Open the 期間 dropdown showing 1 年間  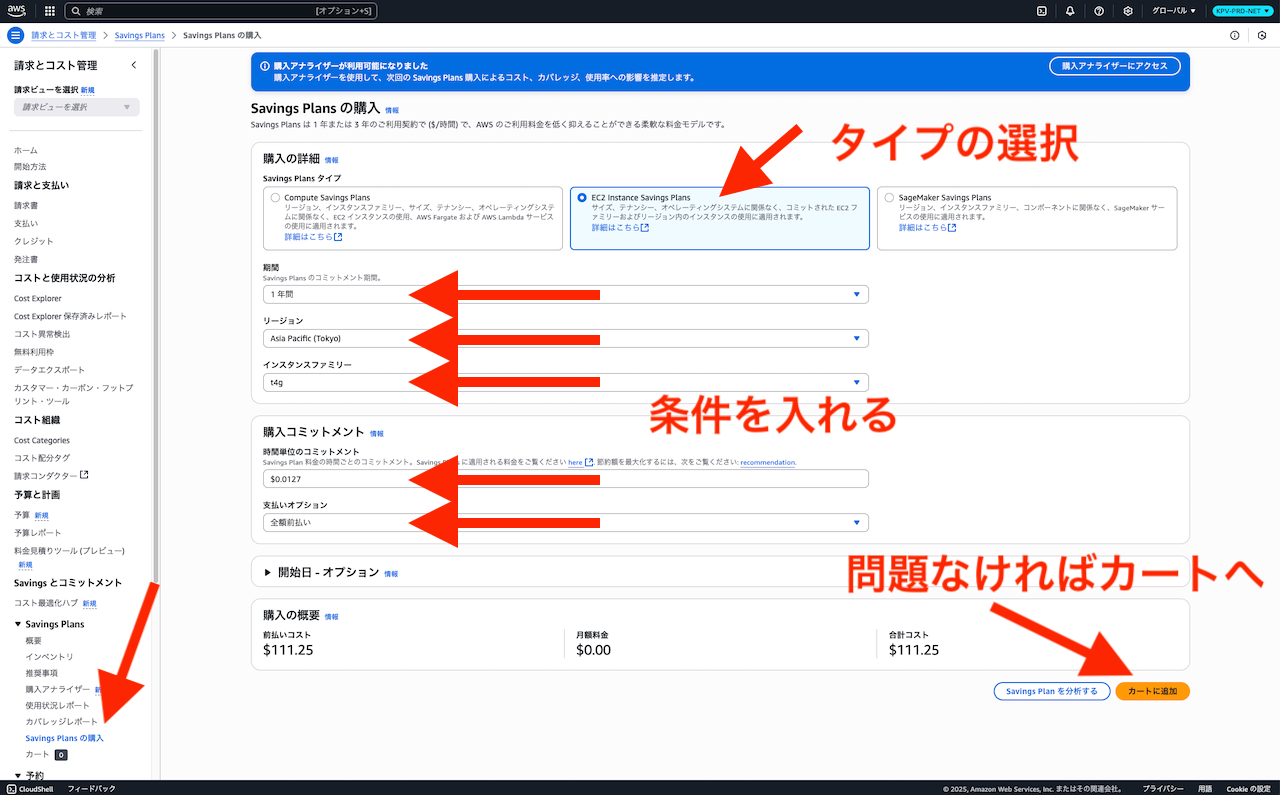click(566, 294)
